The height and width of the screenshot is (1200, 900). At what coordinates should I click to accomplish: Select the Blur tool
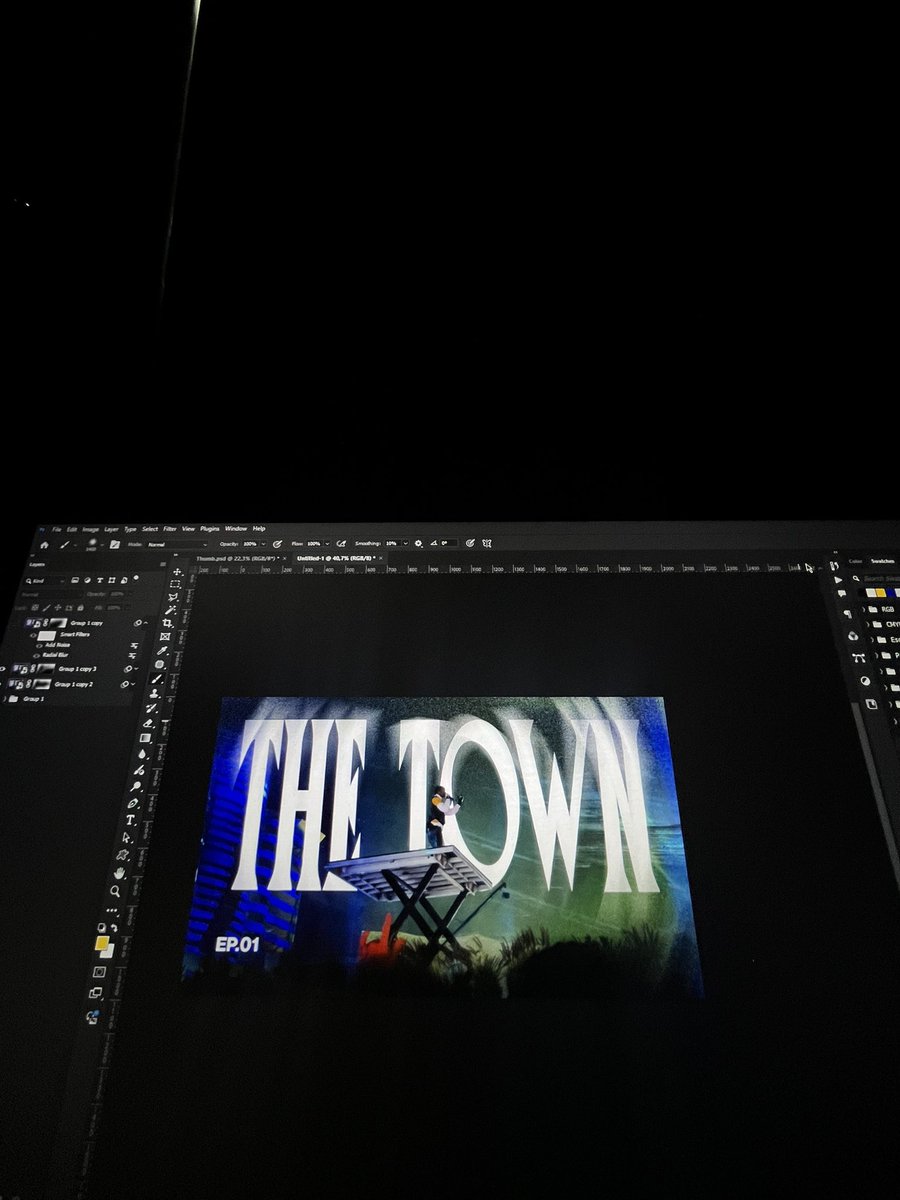pyautogui.click(x=142, y=755)
